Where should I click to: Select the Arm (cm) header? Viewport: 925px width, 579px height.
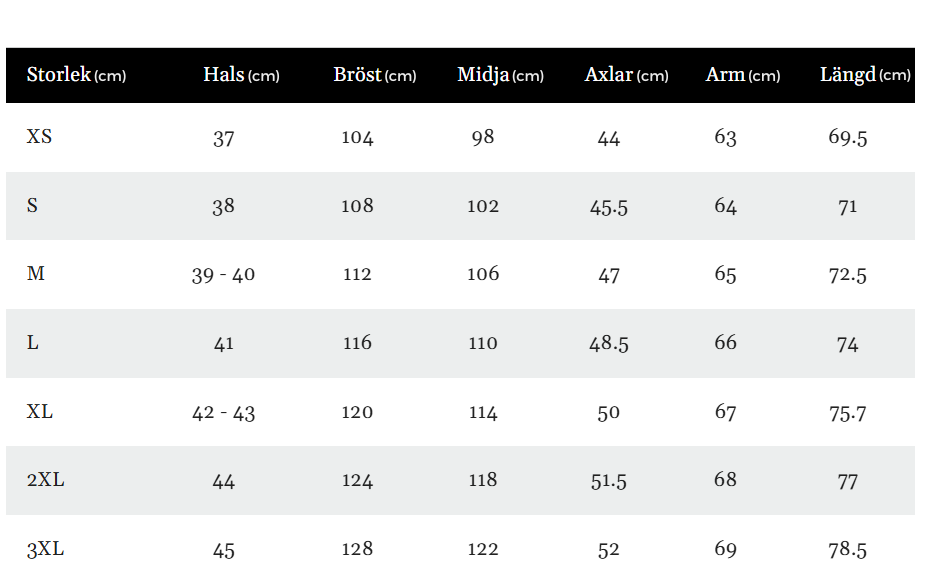743,75
